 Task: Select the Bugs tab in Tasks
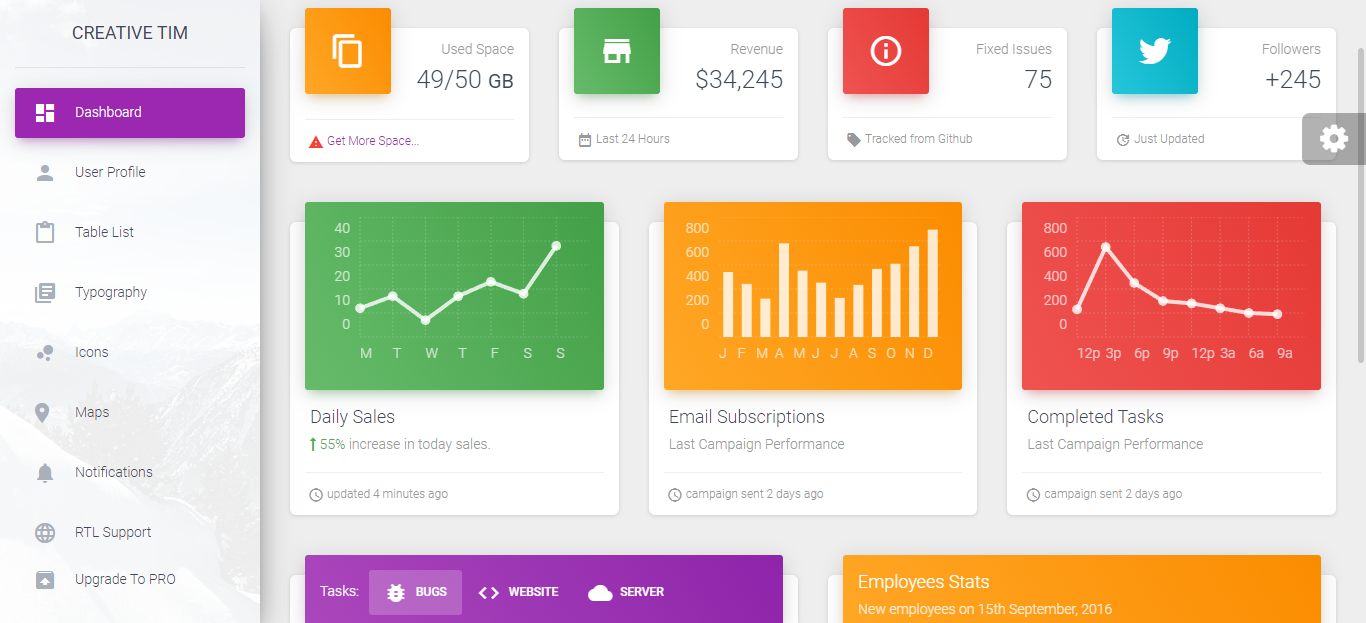tap(416, 592)
